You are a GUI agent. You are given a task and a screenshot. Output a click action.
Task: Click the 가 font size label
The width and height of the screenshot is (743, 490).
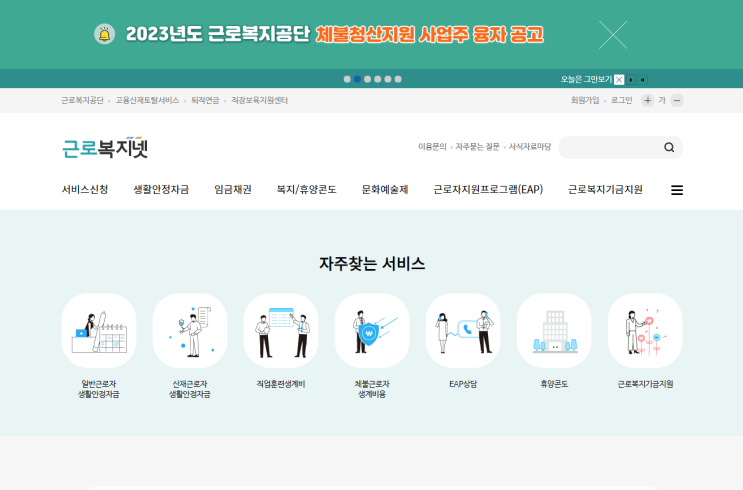[x=662, y=100]
